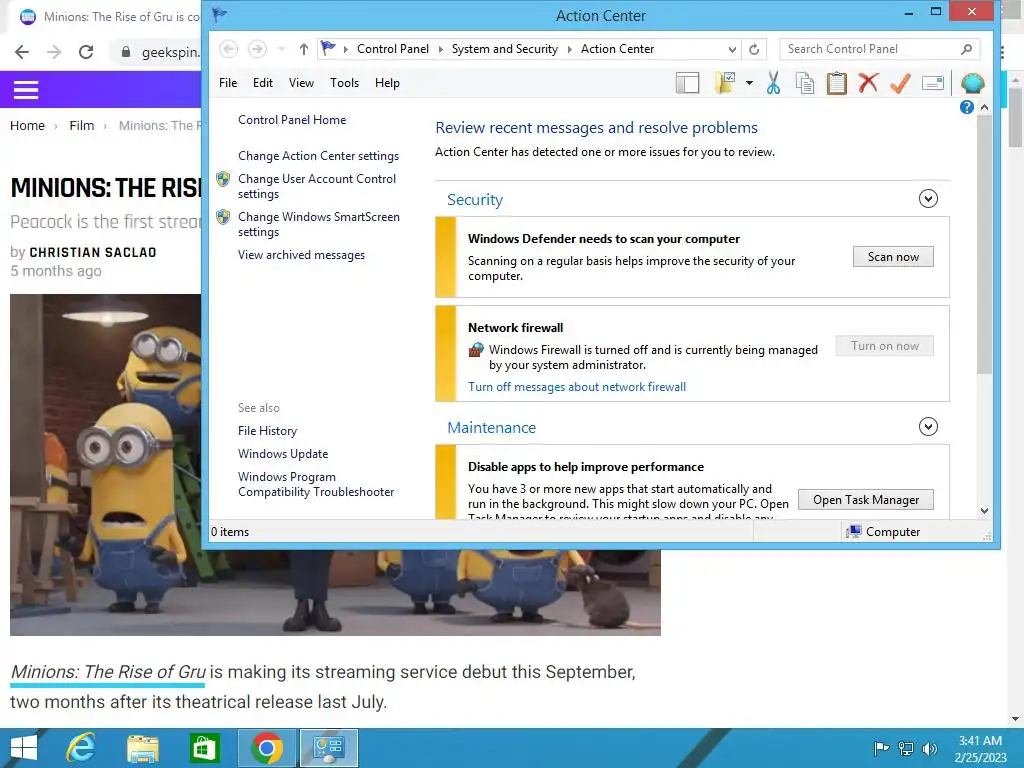The height and width of the screenshot is (768, 1024).
Task: Click the Back arrow in Action Center
Action: (x=228, y=49)
